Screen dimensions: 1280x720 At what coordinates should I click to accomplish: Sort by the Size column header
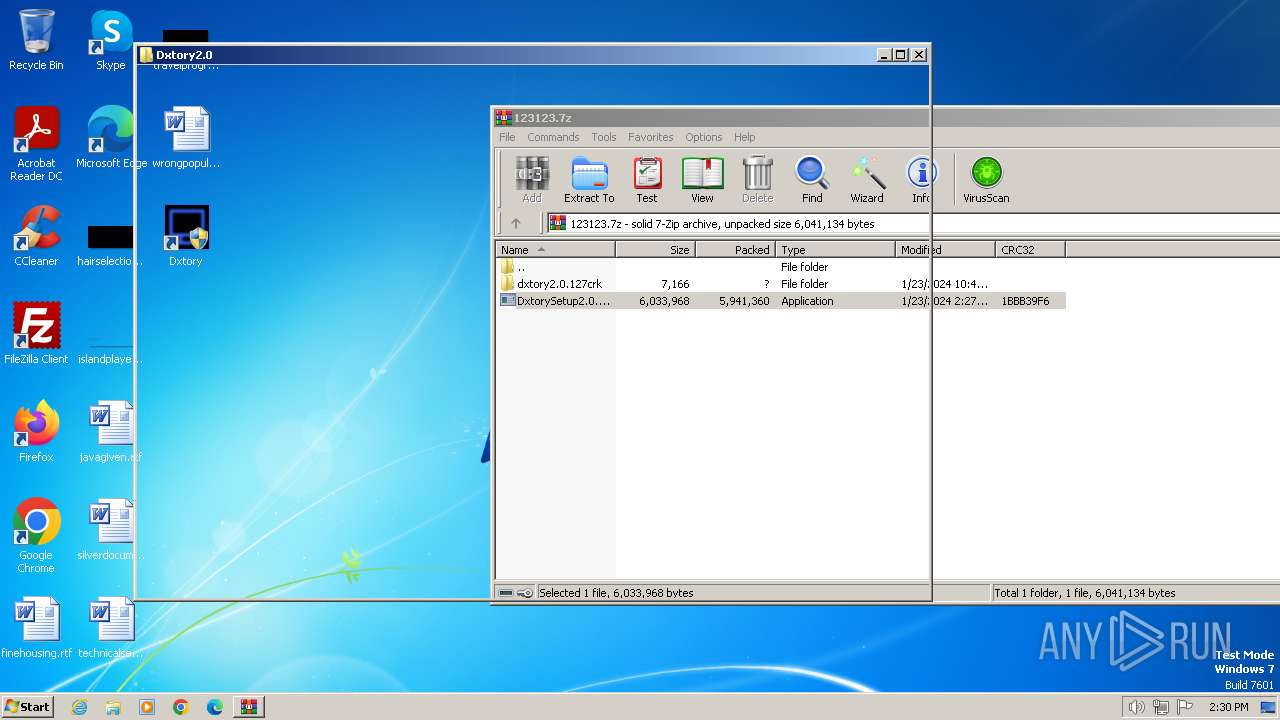click(655, 250)
